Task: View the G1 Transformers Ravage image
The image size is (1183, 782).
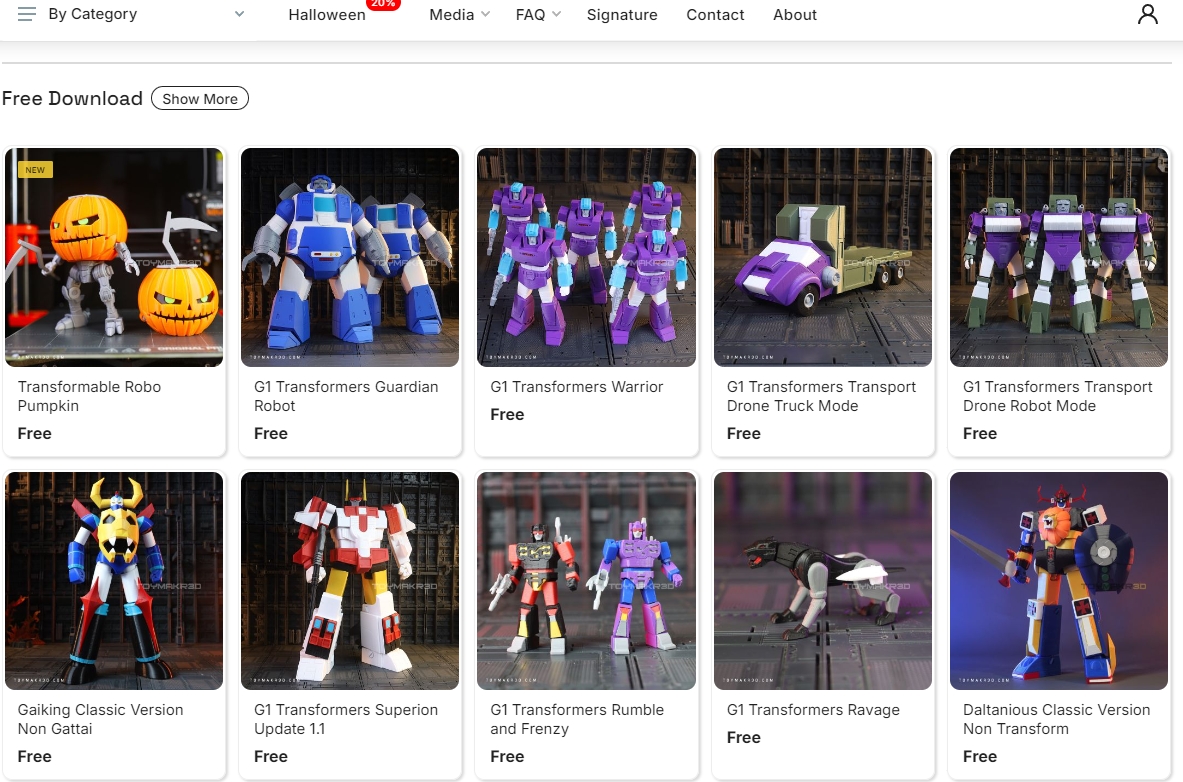Action: [822, 580]
